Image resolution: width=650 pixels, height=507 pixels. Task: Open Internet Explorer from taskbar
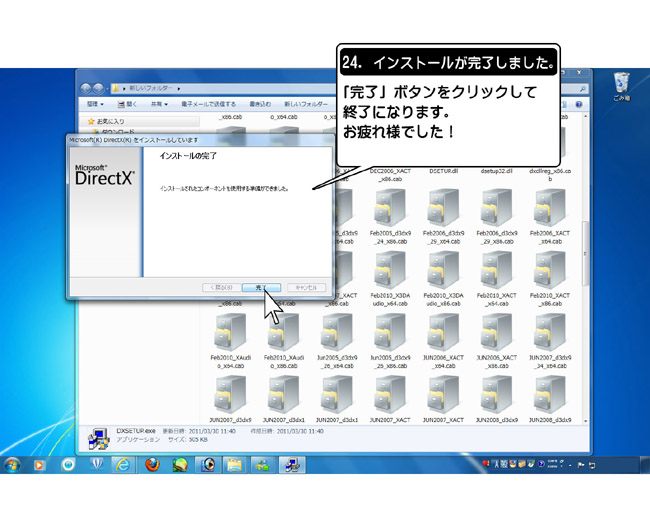coord(123,465)
